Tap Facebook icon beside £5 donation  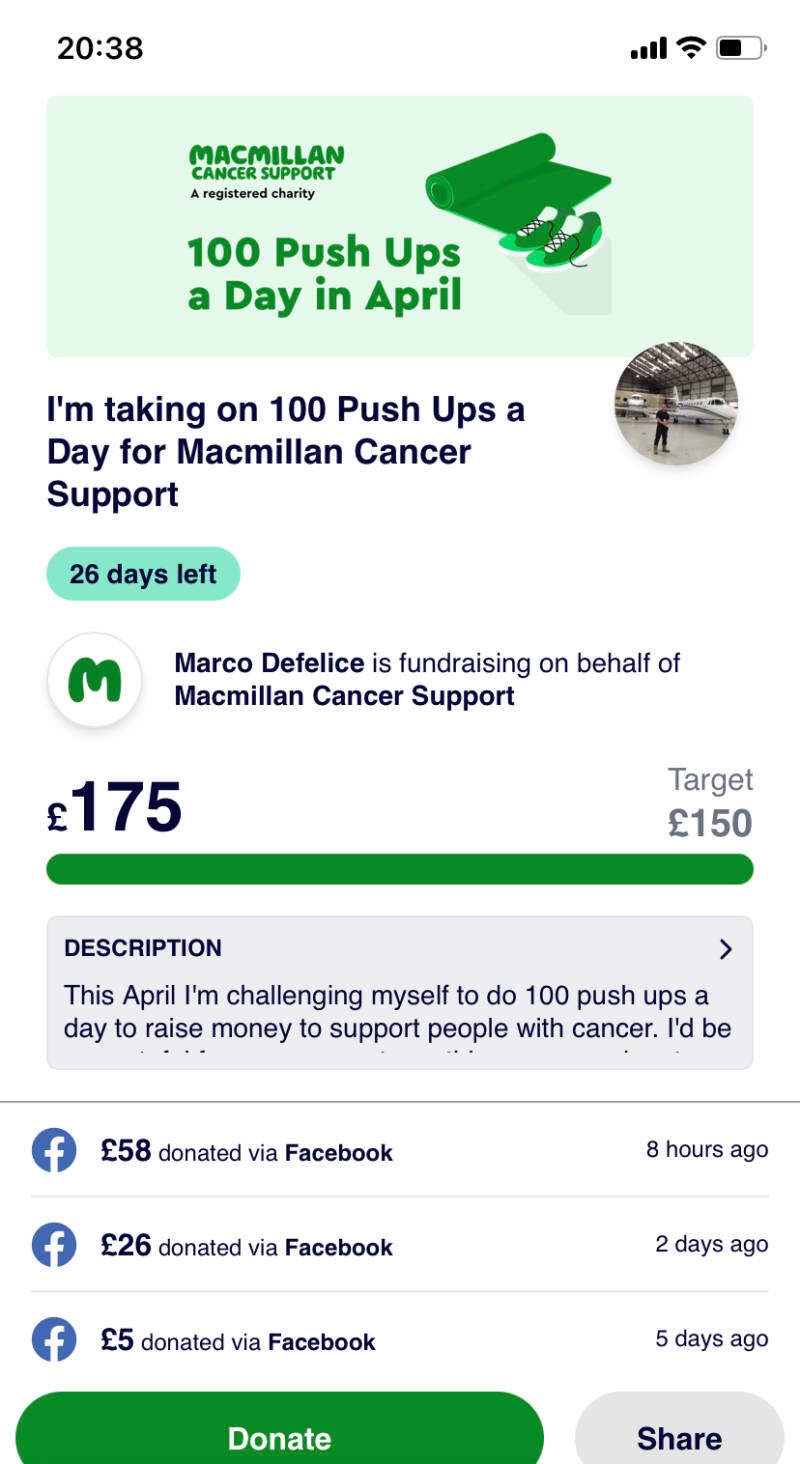point(54,1340)
